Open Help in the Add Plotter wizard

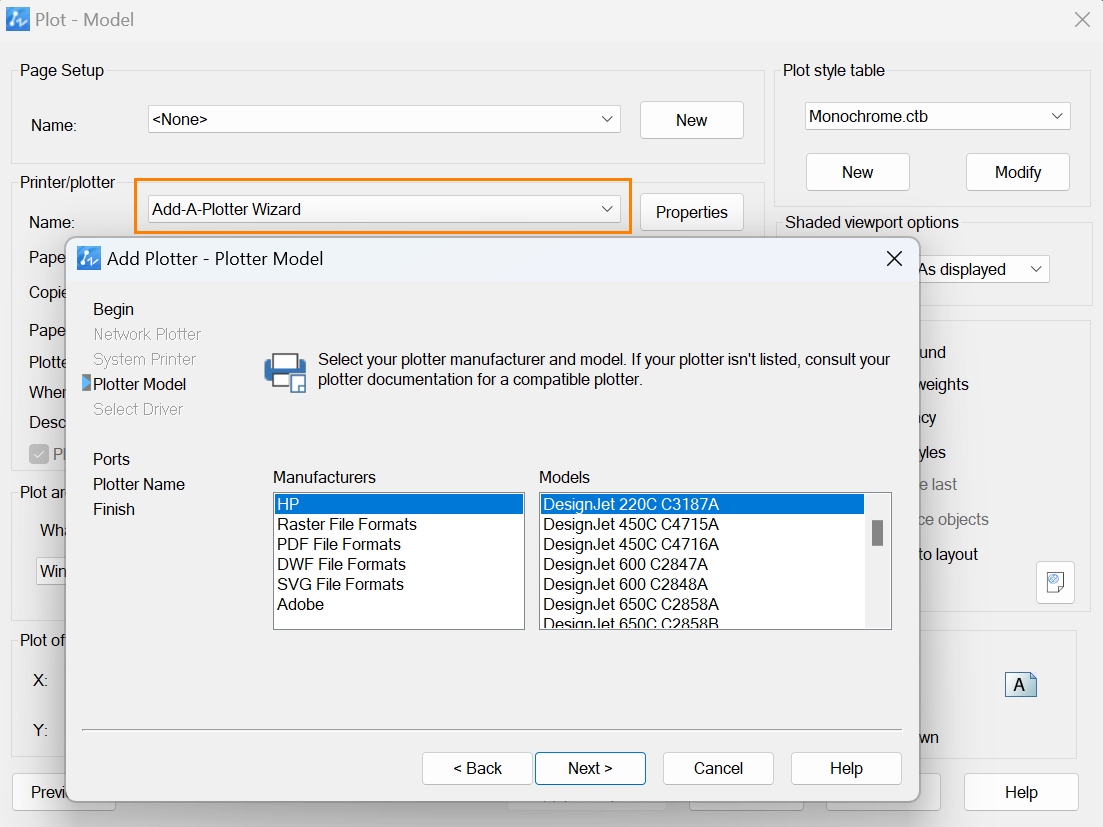click(846, 768)
